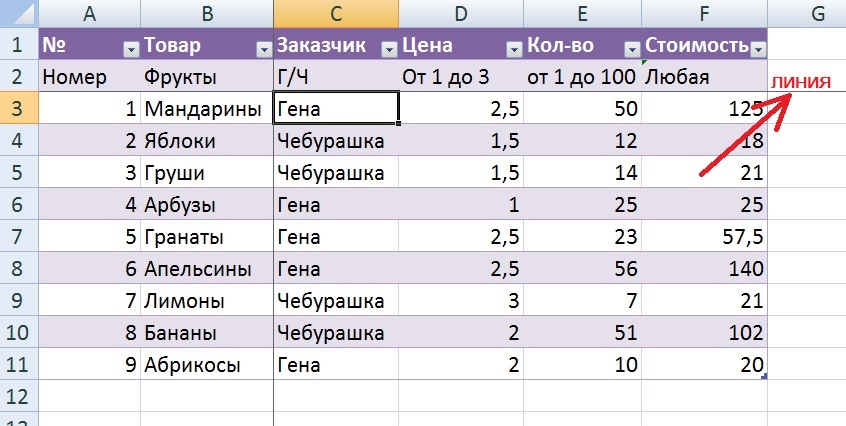The height and width of the screenshot is (426, 846).
Task: Select column A header
Action: coord(91,13)
